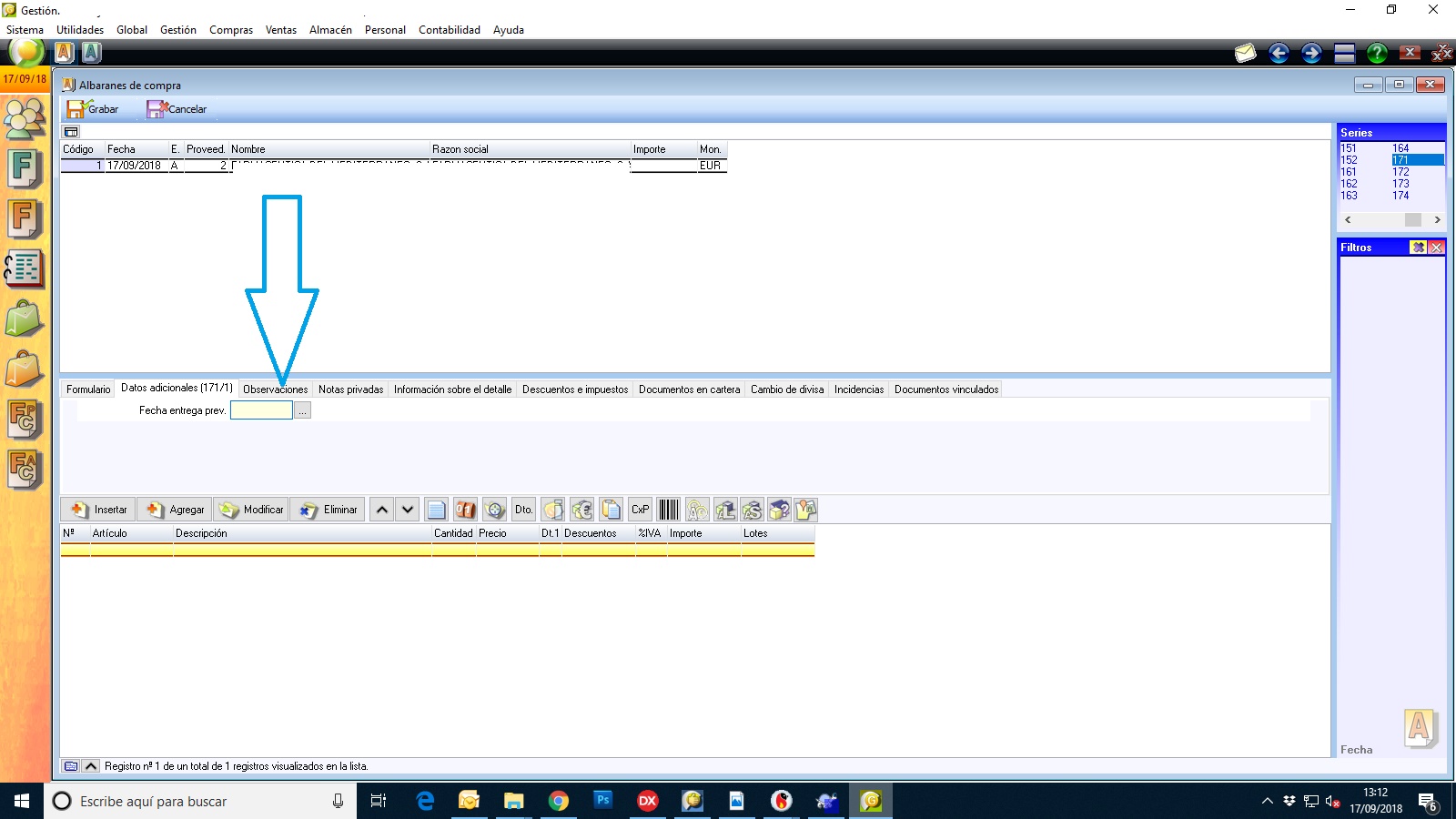The height and width of the screenshot is (819, 1456).
Task: Open date picker ellipsis button
Action: point(303,410)
